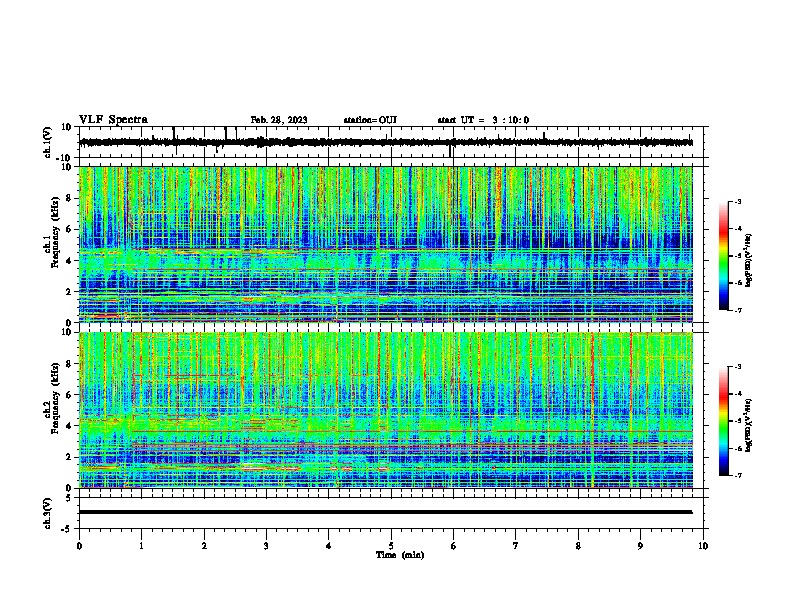Screen dimensions: 792x612
Task: Click the "5" tick on the ch.3 voltage axis
Action: [69, 498]
